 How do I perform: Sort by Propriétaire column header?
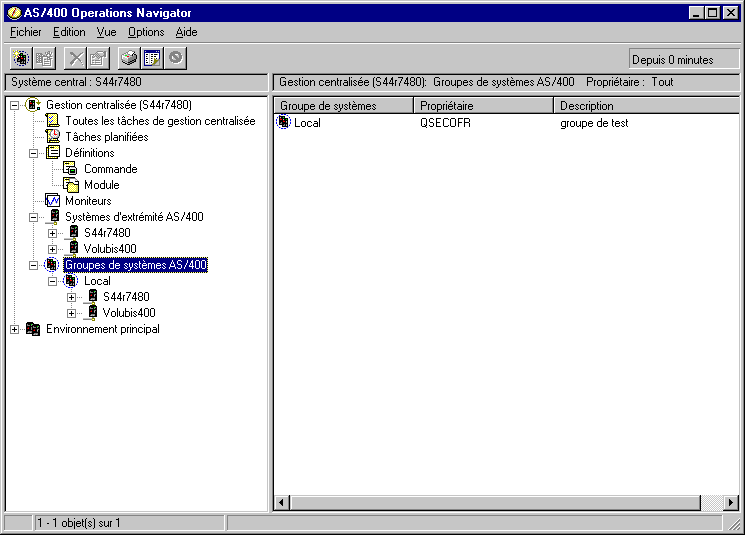coord(484,105)
